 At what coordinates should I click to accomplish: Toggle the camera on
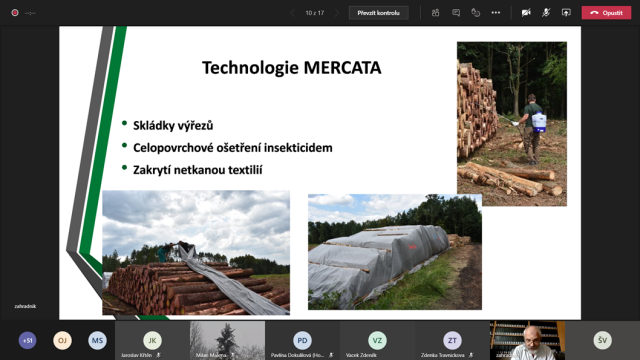click(526, 13)
